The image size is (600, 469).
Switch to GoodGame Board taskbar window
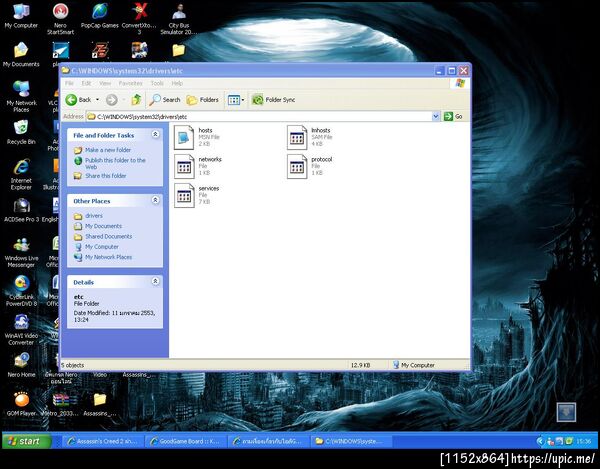pyautogui.click(x=186, y=441)
